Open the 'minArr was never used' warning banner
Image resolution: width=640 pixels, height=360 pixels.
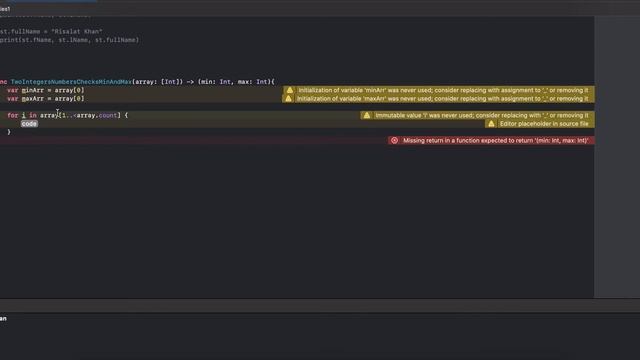(439, 90)
